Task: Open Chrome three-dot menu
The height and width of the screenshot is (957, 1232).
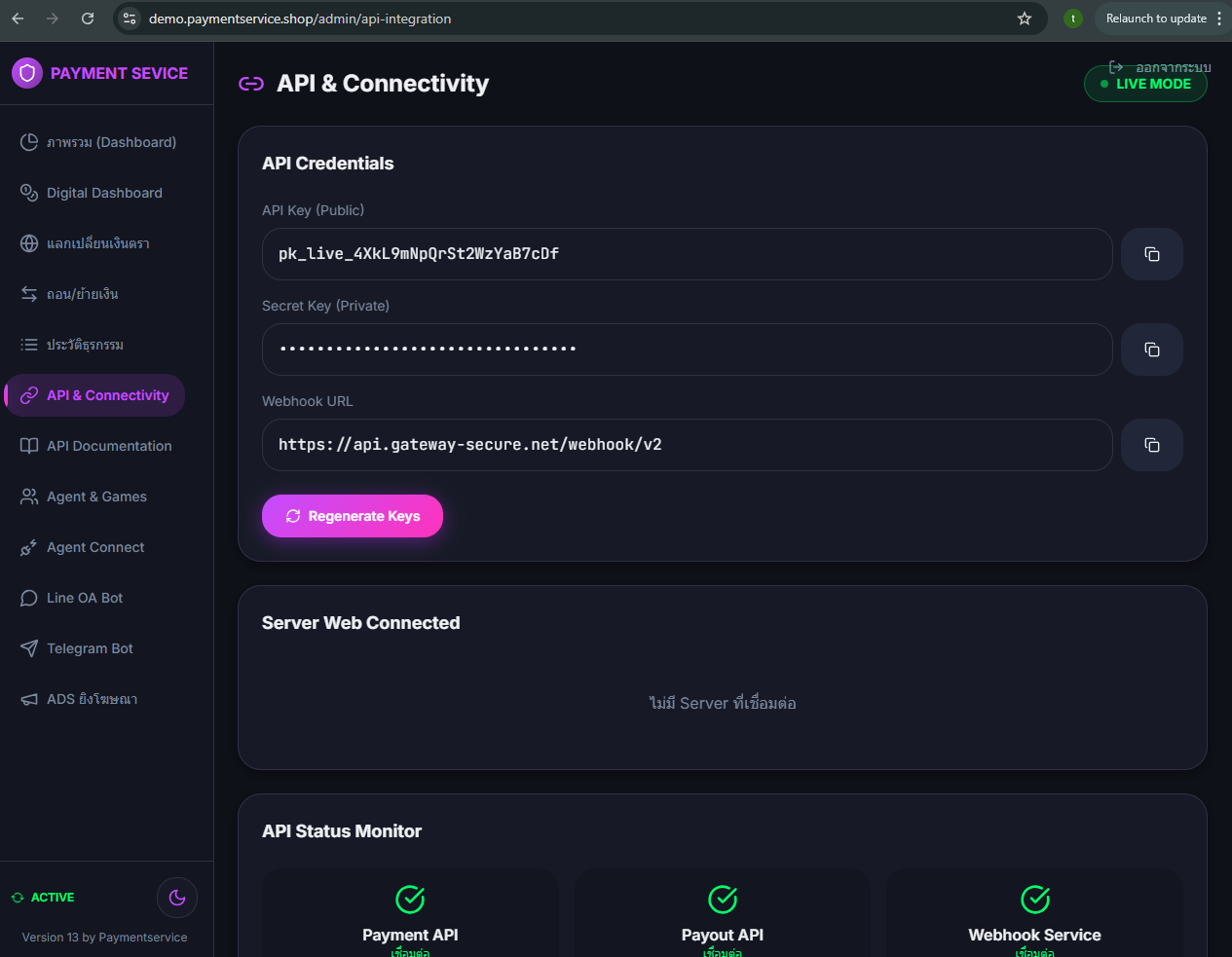Action: (x=1219, y=18)
